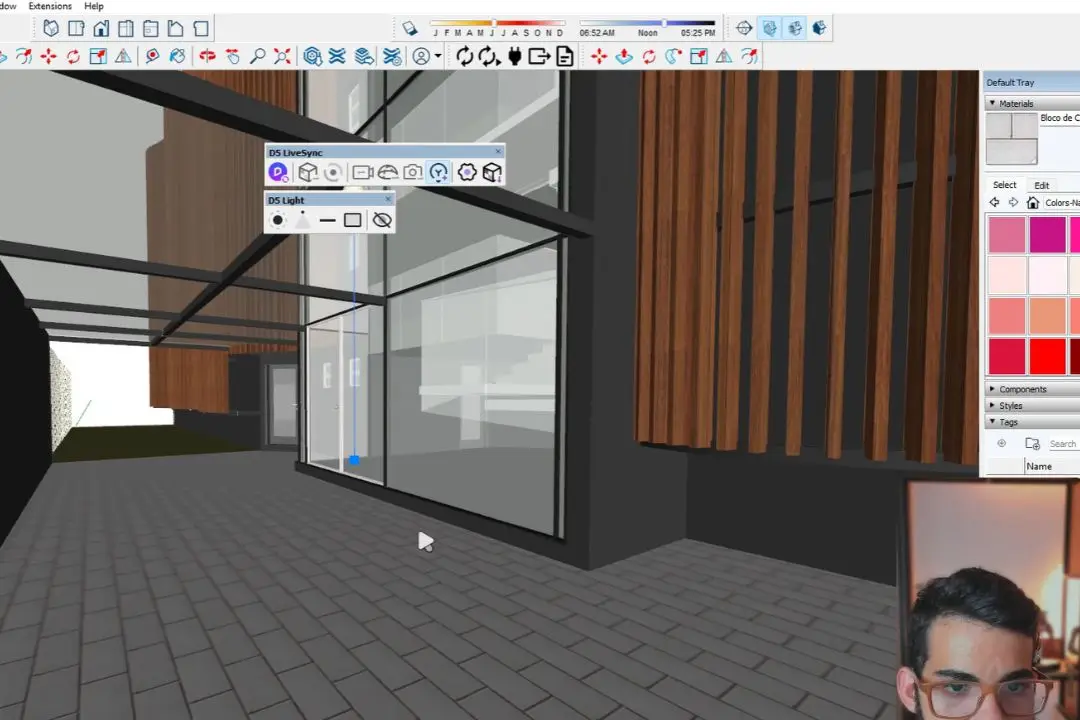Click D5 LiveSync model sync cube icon

[x=308, y=172]
